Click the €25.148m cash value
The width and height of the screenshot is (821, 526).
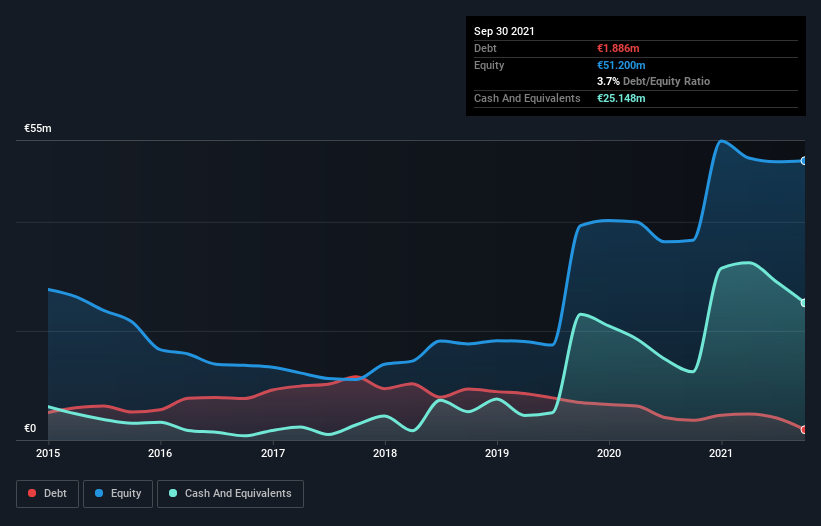point(621,98)
